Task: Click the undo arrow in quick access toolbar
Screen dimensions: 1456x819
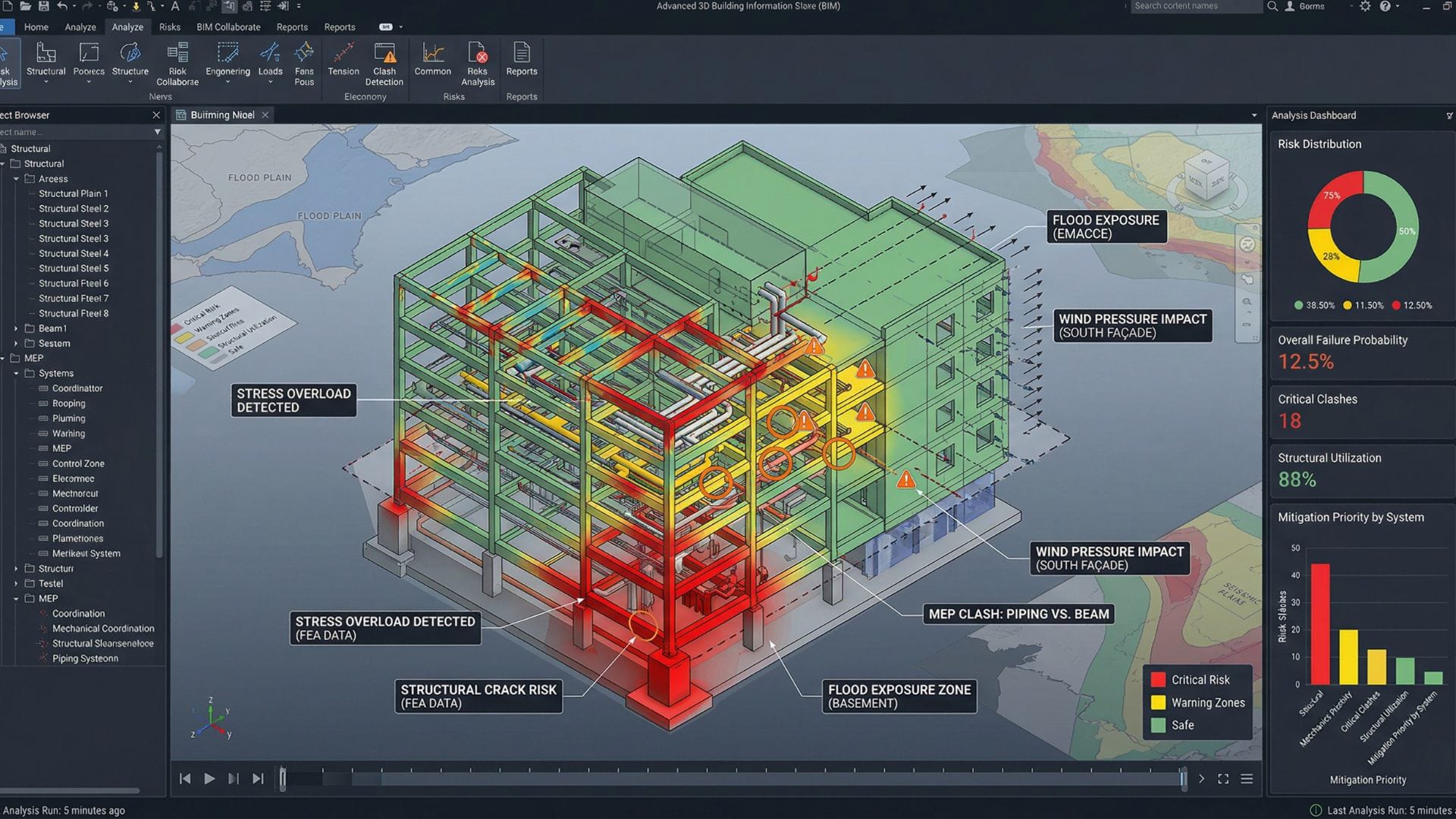Action: (62, 6)
